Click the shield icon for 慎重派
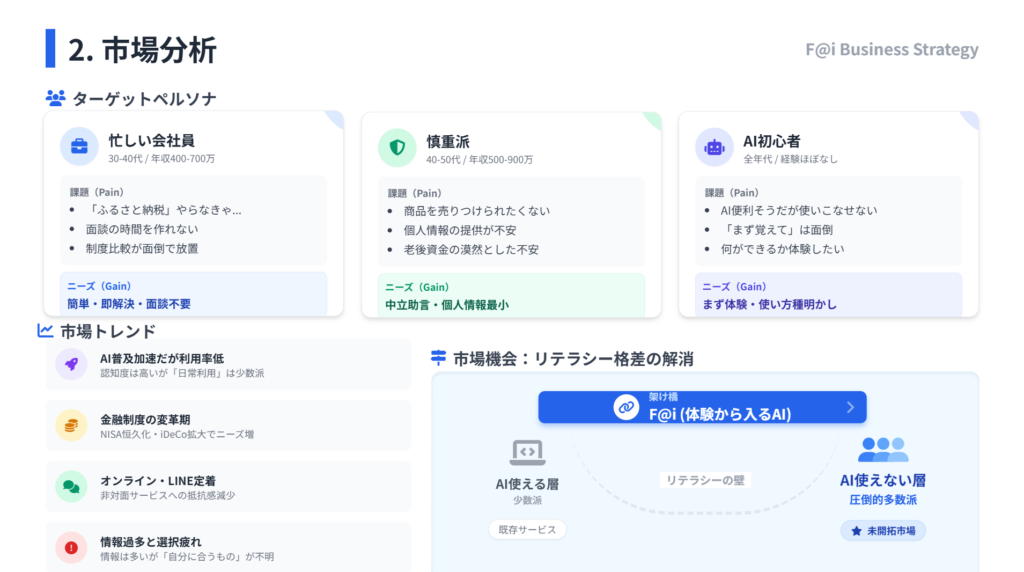1024x572 pixels. 397,148
